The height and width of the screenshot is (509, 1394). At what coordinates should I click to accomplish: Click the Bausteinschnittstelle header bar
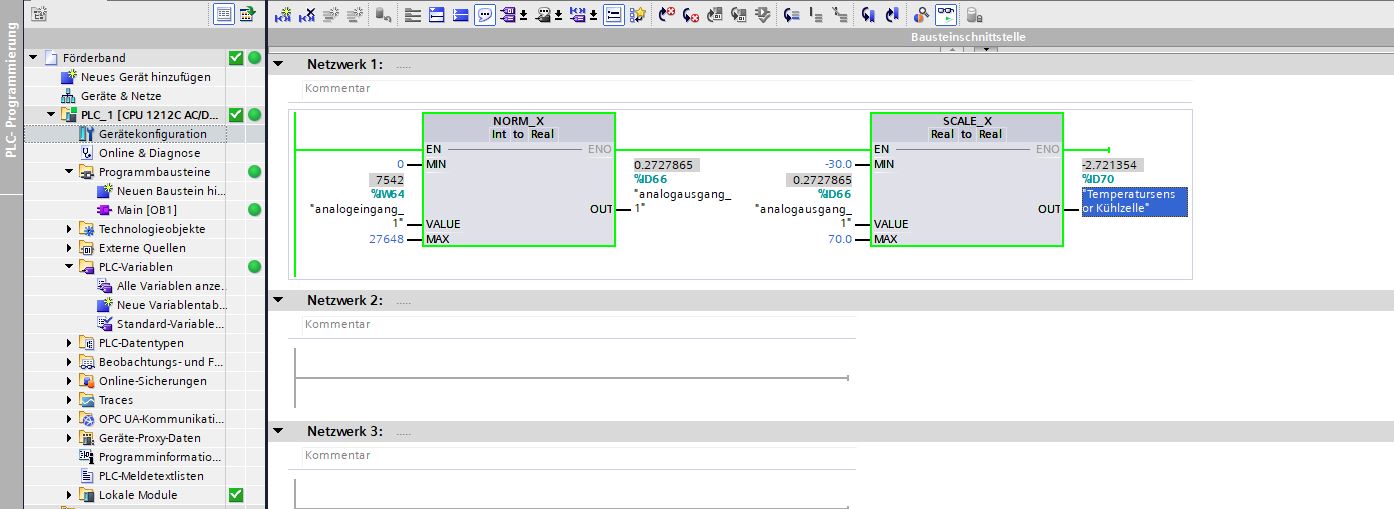[967, 37]
